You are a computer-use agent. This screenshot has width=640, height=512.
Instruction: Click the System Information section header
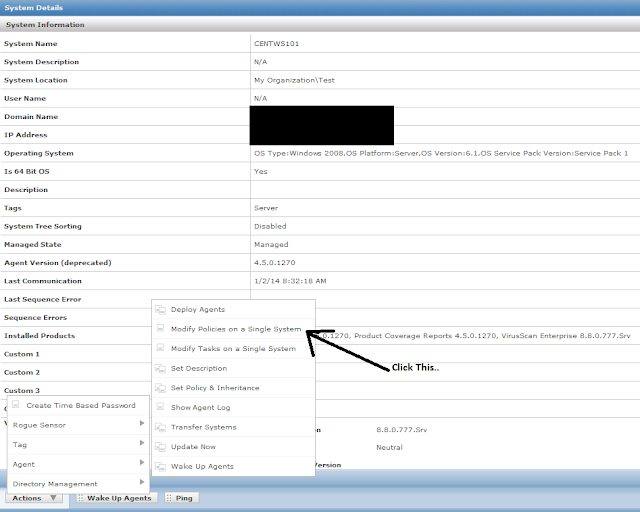pos(320,24)
